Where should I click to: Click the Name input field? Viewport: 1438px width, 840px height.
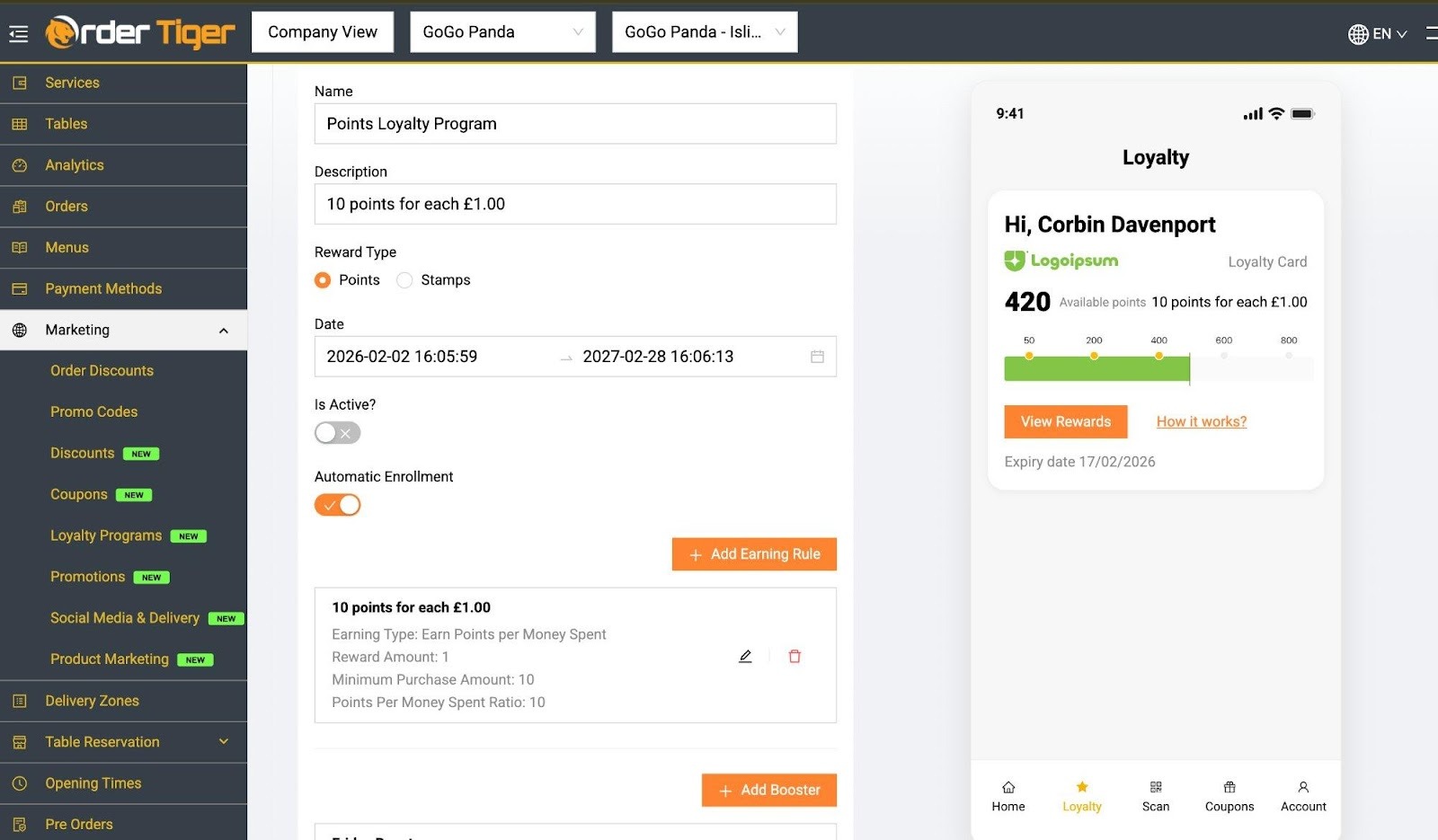coord(575,124)
